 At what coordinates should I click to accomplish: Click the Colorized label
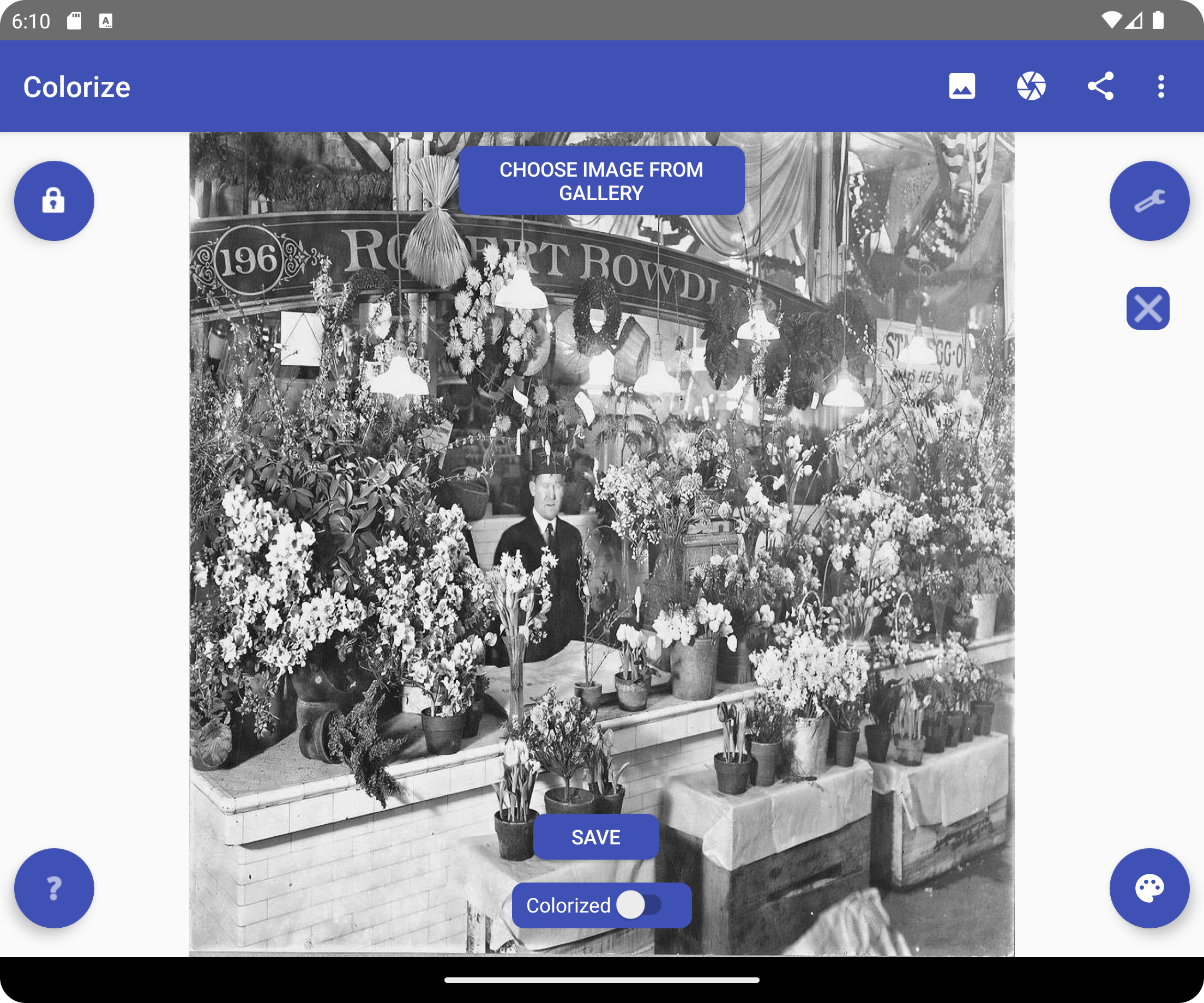click(x=568, y=905)
